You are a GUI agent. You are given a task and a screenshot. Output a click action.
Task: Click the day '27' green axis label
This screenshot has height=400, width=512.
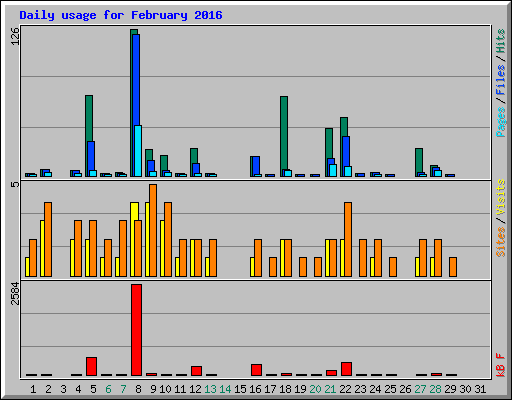420,389
